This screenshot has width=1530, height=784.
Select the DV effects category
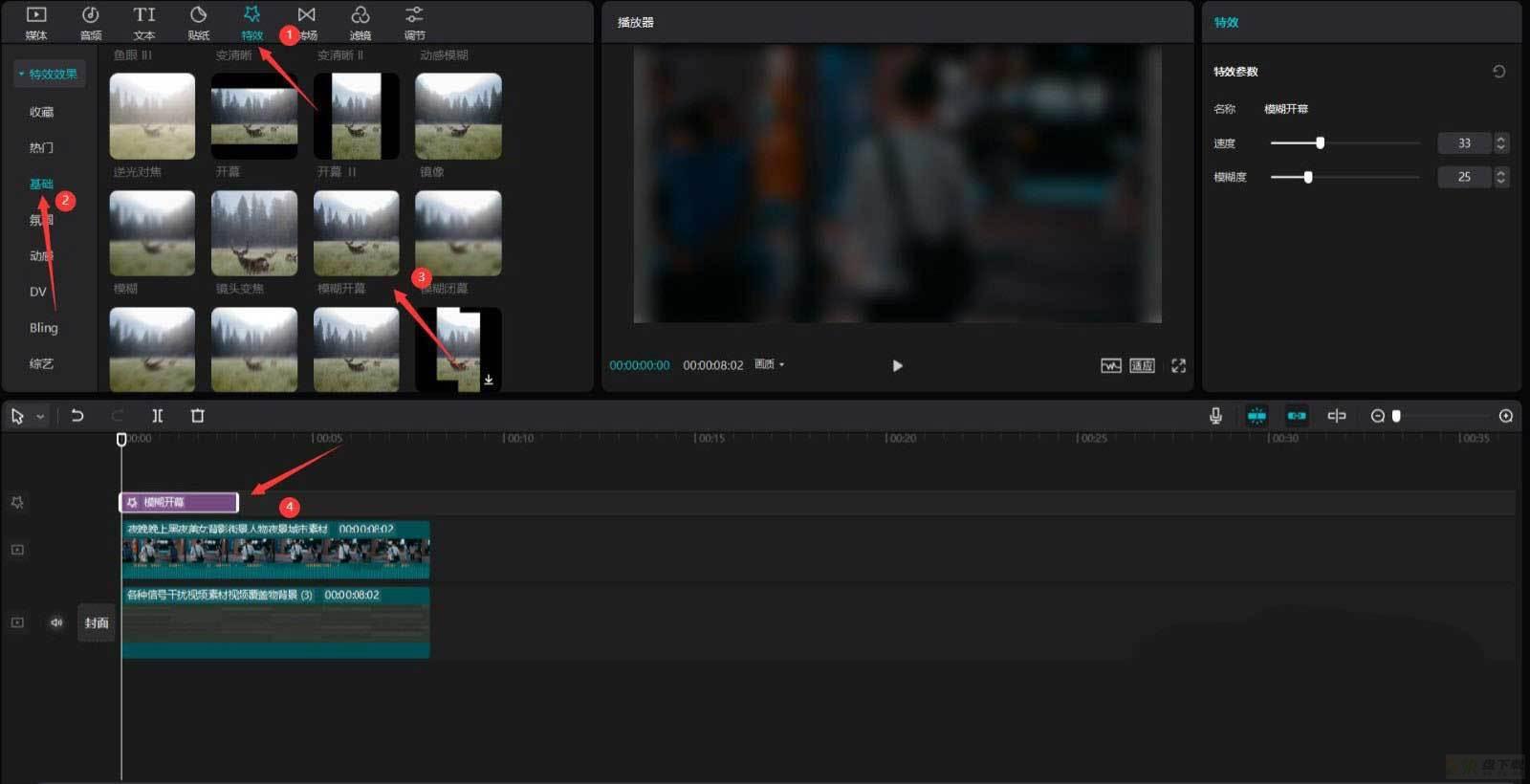tap(38, 292)
